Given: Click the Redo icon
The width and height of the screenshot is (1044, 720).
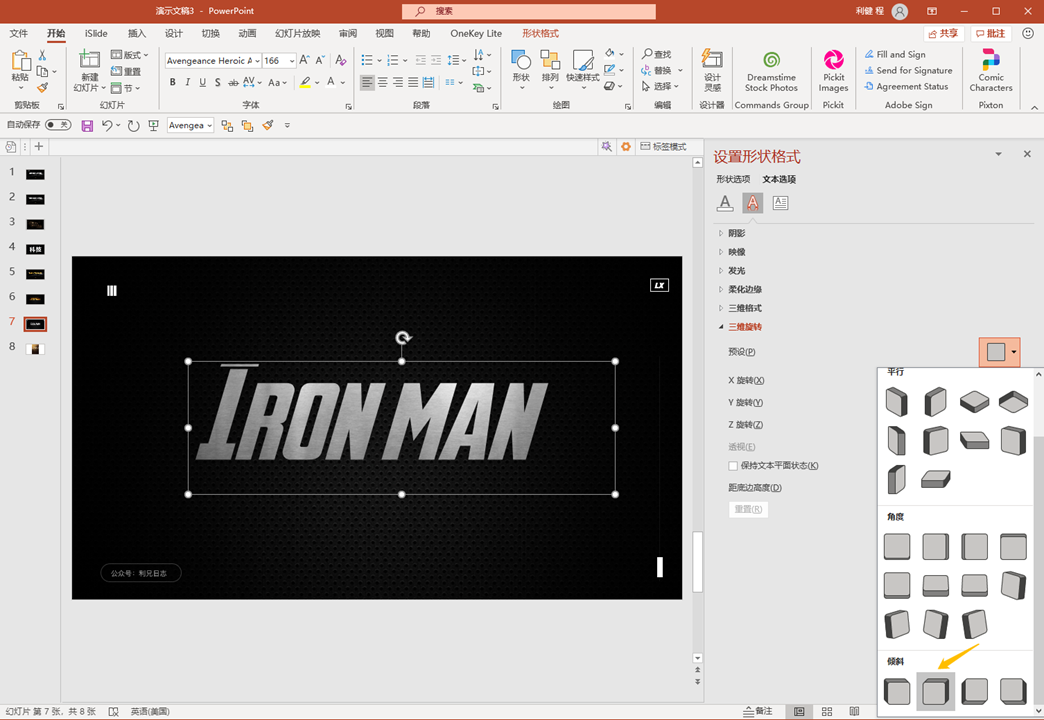Looking at the screenshot, I should (x=133, y=125).
